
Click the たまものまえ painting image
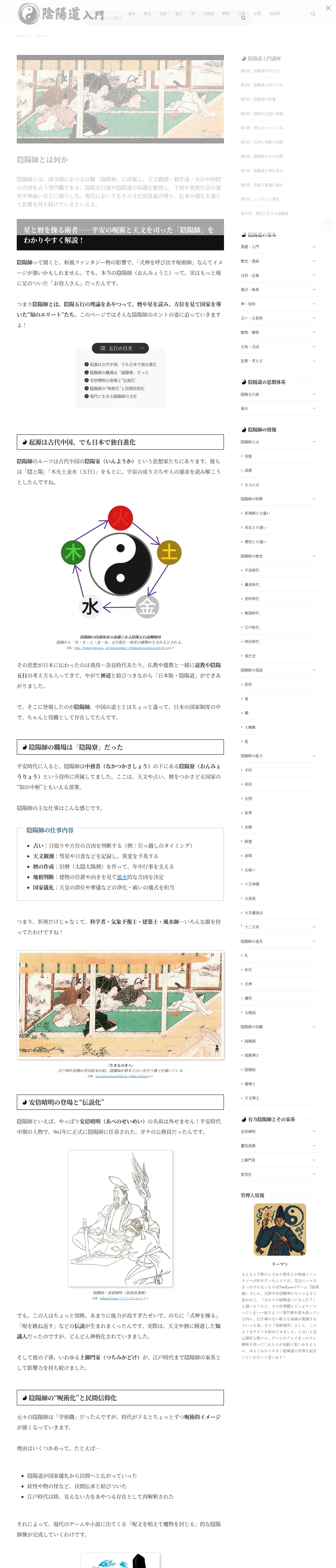tap(120, 1004)
